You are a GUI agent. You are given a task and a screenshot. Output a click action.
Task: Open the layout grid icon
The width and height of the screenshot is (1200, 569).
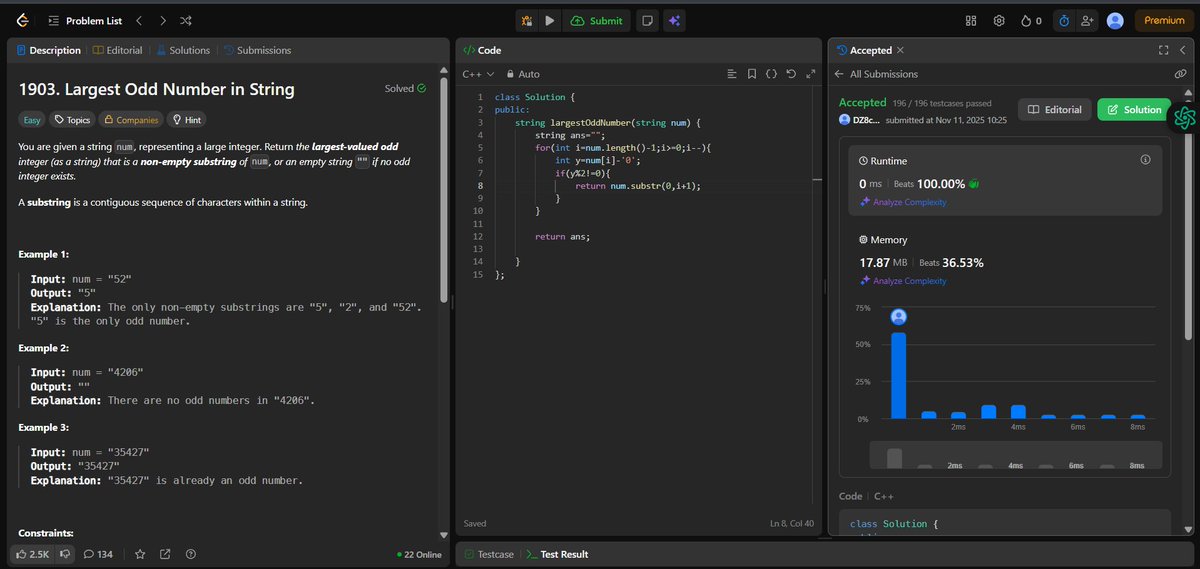tap(971, 20)
